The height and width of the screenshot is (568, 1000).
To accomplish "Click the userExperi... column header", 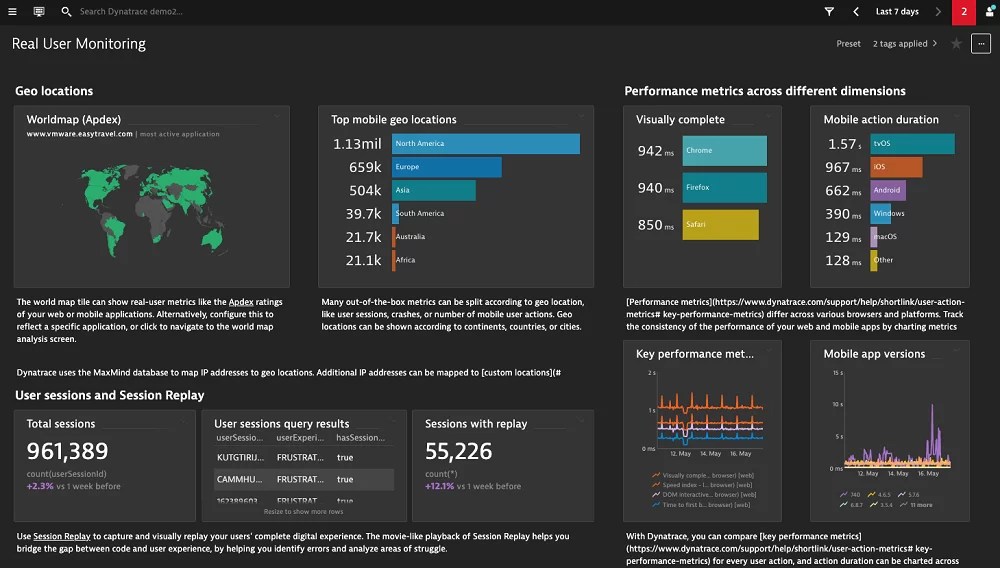I will coord(300,437).
